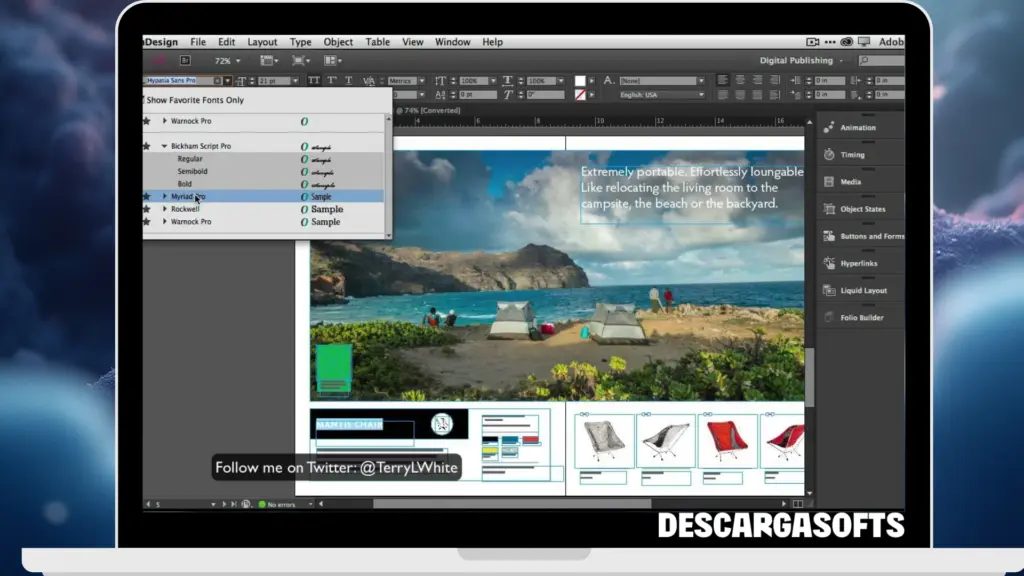Select the Bold style of Bickham Script Pro

click(186, 184)
